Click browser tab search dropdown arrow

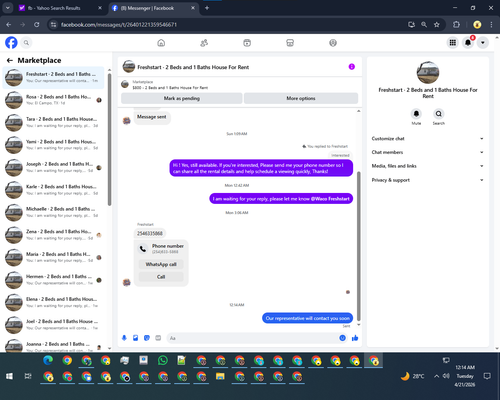(x=7, y=8)
